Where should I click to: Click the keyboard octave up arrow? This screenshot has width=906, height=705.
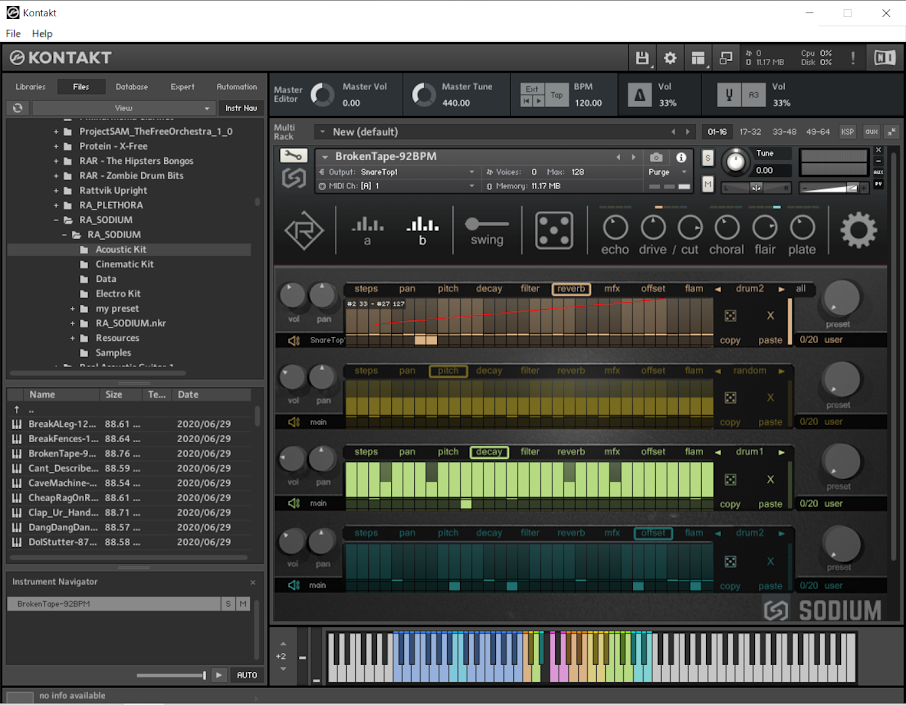(x=283, y=643)
